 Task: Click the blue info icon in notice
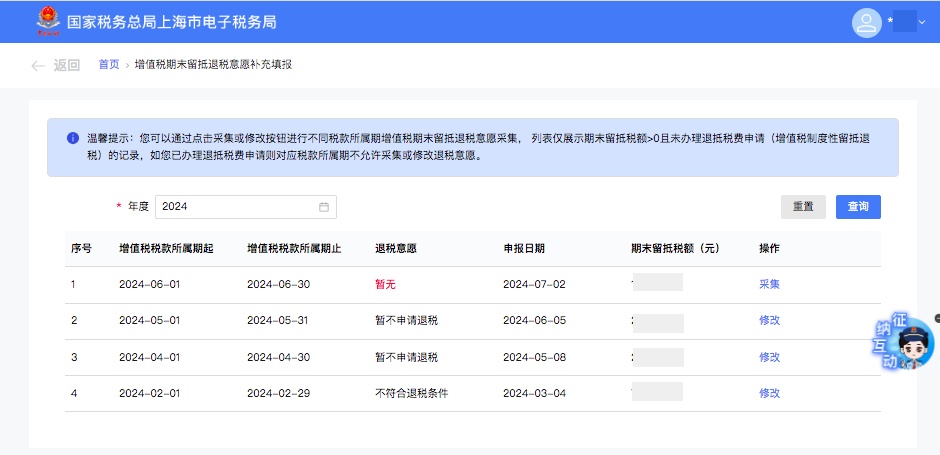(x=73, y=138)
